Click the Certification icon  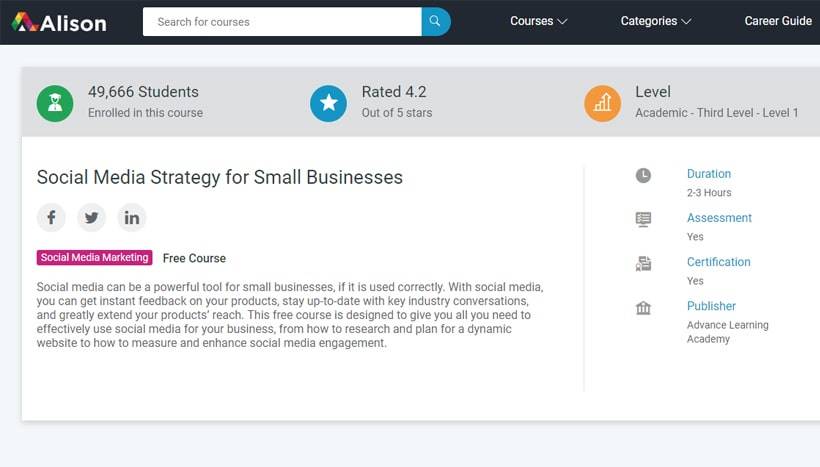pos(643,263)
